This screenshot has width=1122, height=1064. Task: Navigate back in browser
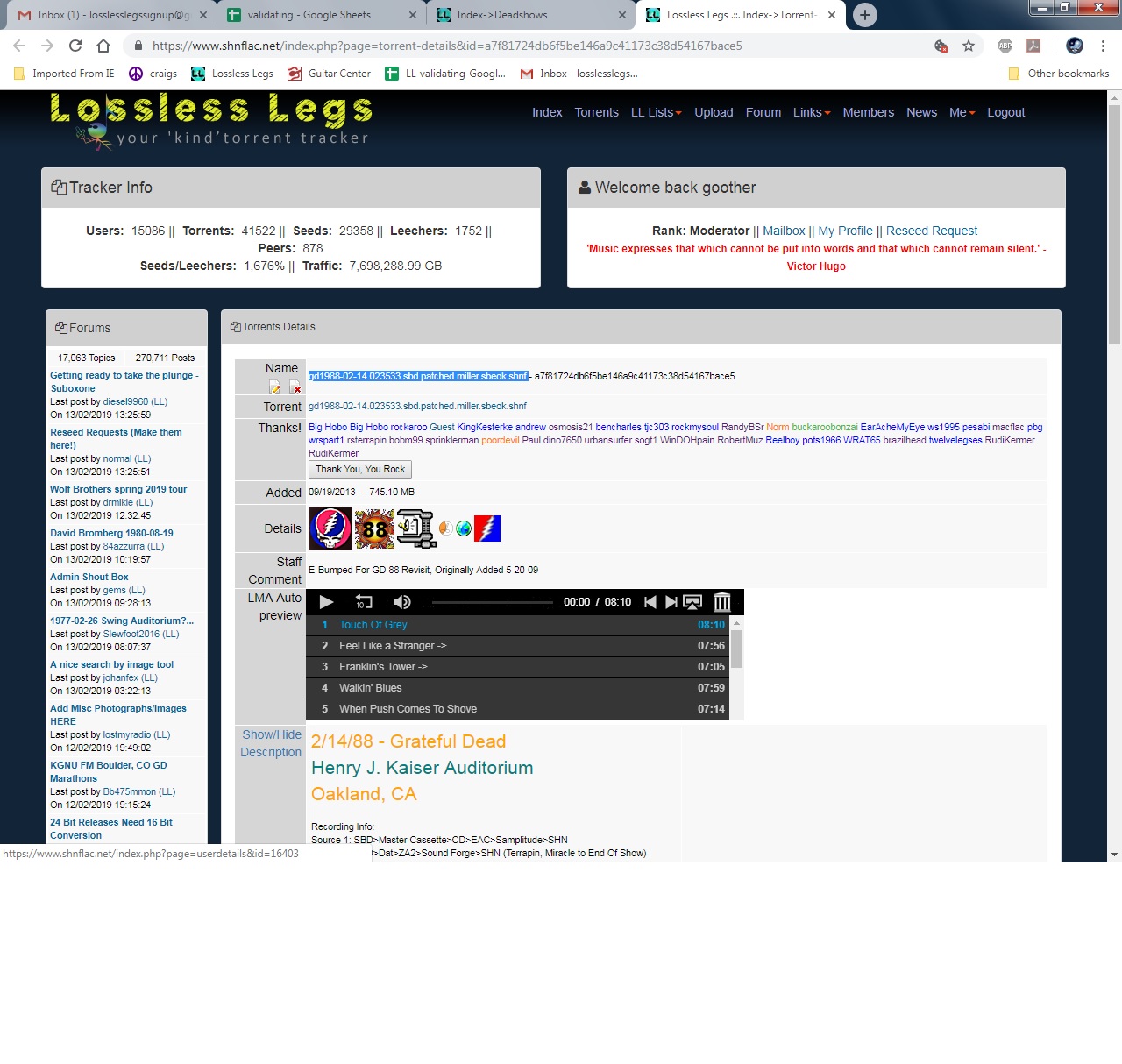[x=19, y=46]
